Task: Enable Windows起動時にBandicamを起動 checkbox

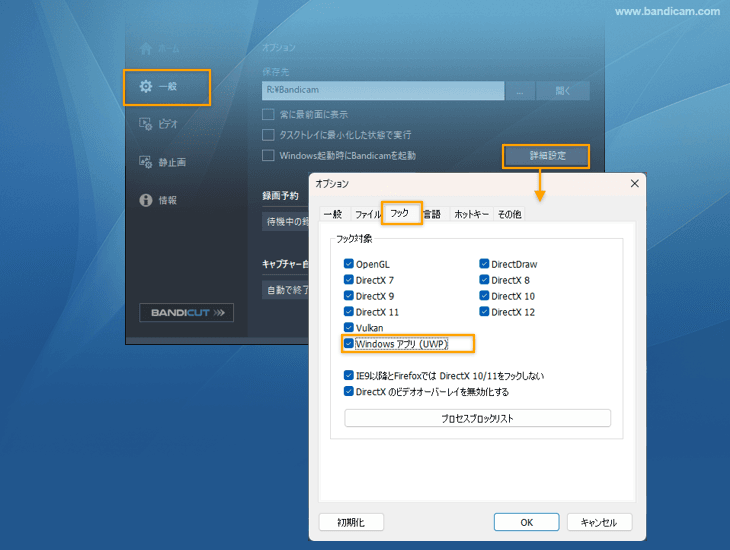Action: tap(268, 155)
